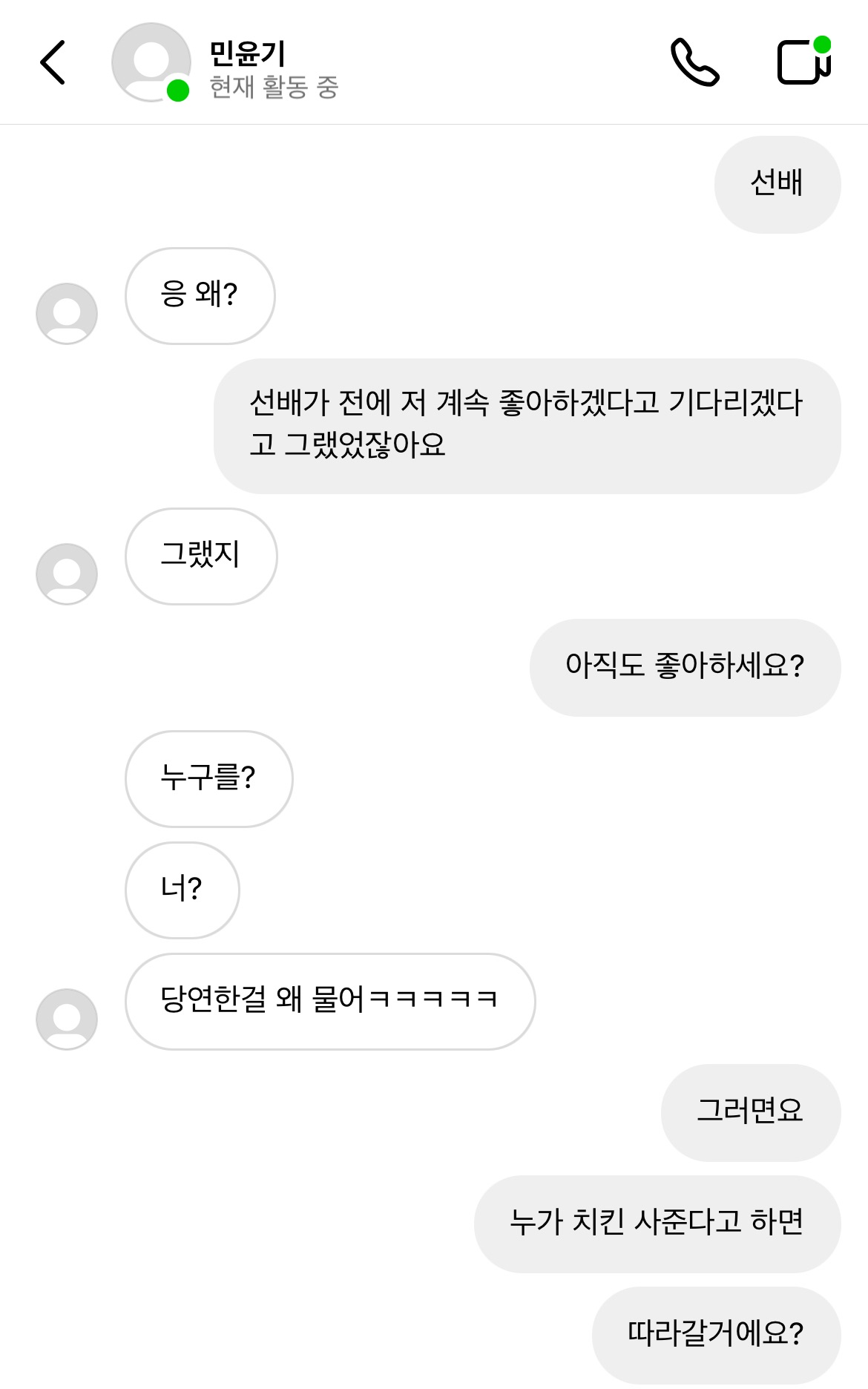Select the '너?' message bubble
The height and width of the screenshot is (1389, 868).
182,890
